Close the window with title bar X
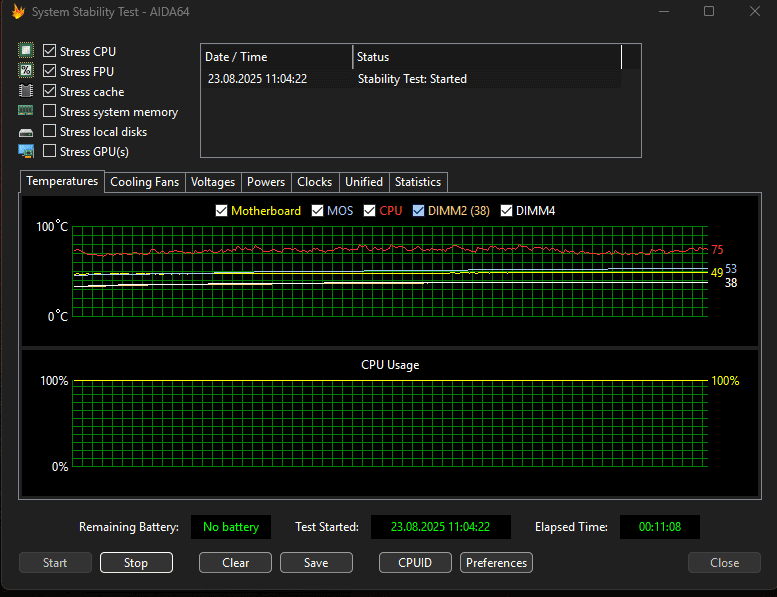 [755, 11]
